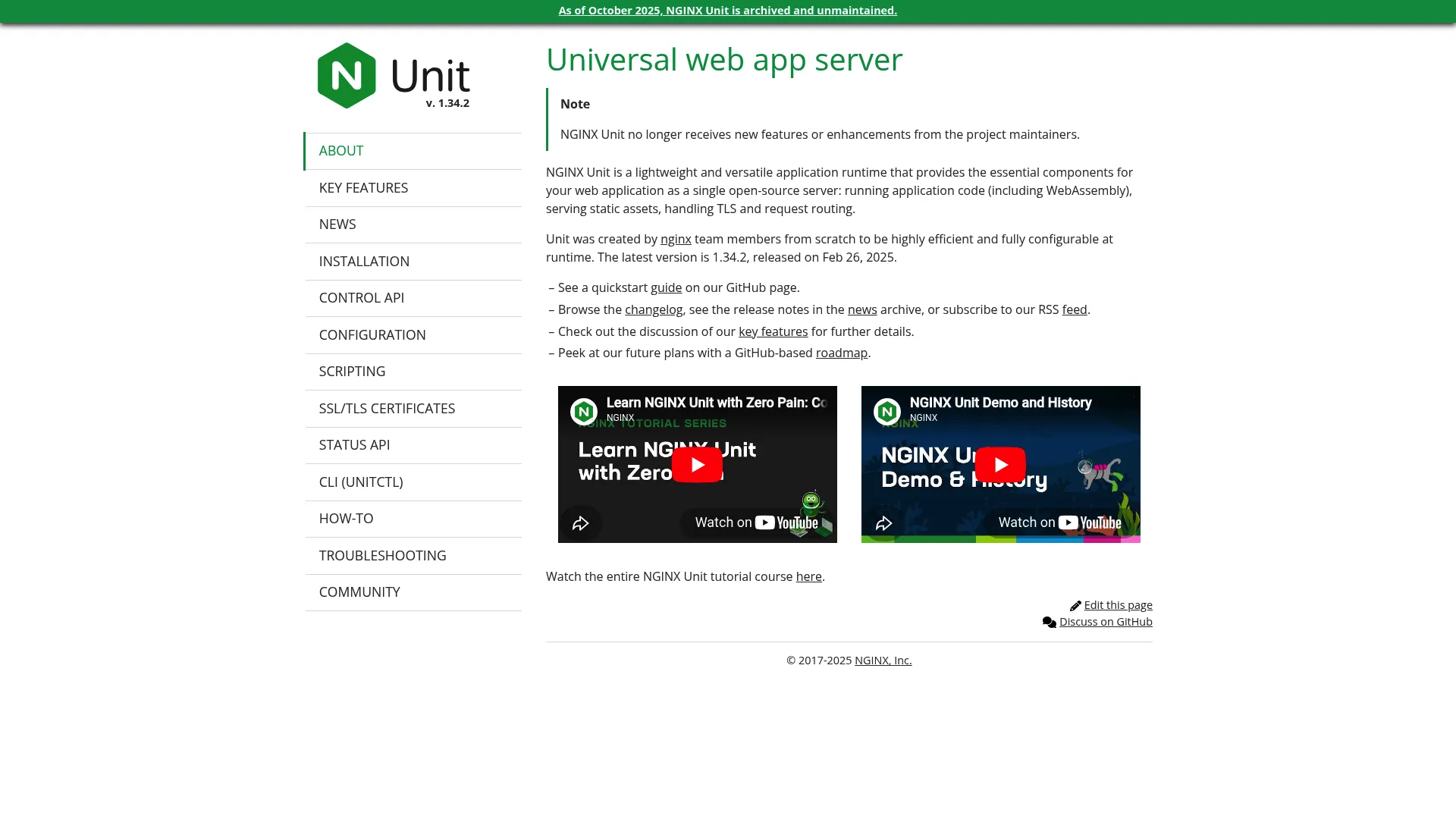Viewport: 1456px width, 819px height.
Task: Open SSL/TLS Certificates page
Action: [x=413, y=409]
